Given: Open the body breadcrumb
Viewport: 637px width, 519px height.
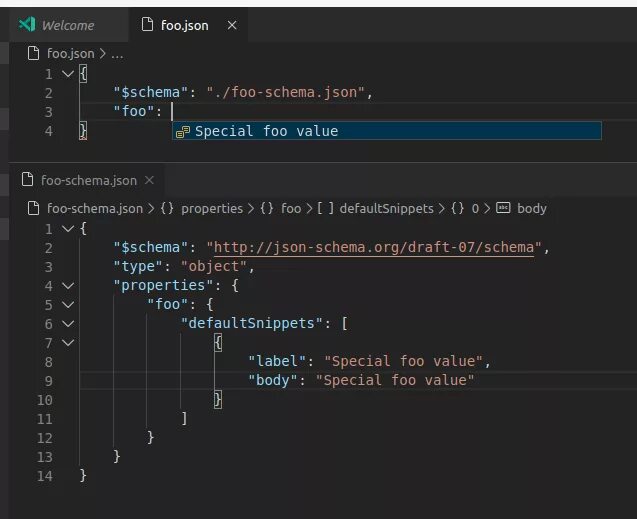Looking at the screenshot, I should coord(531,208).
